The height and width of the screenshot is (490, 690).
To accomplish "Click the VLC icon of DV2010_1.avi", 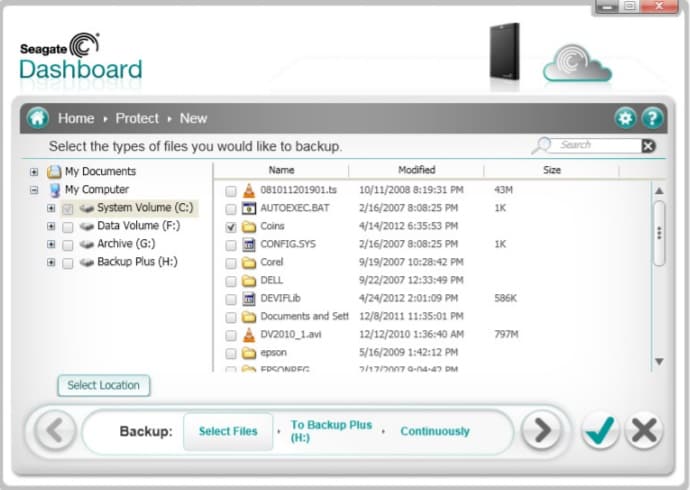I will [249, 335].
